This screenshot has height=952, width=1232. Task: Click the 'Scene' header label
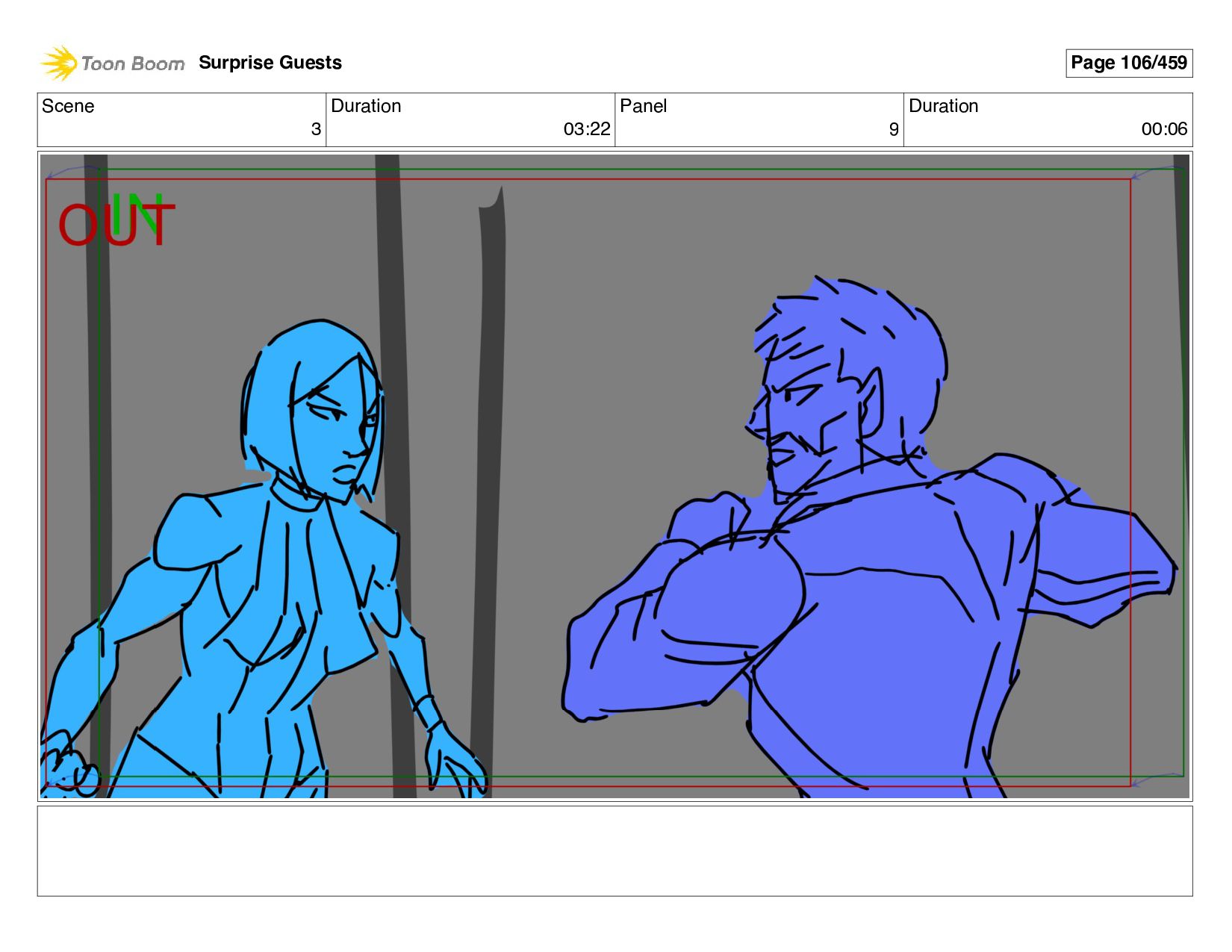point(68,106)
